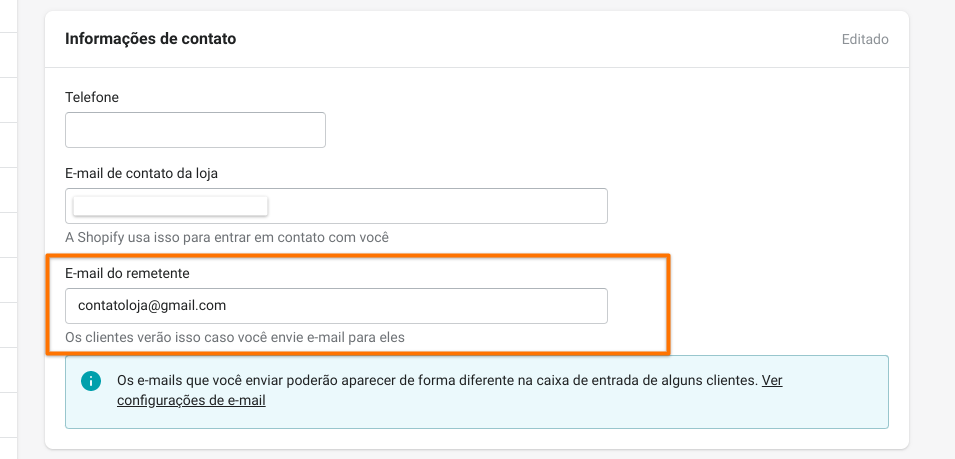Click the card header divider below Informações de contato
Image resolution: width=955 pixels, height=459 pixels.
[x=476, y=68]
